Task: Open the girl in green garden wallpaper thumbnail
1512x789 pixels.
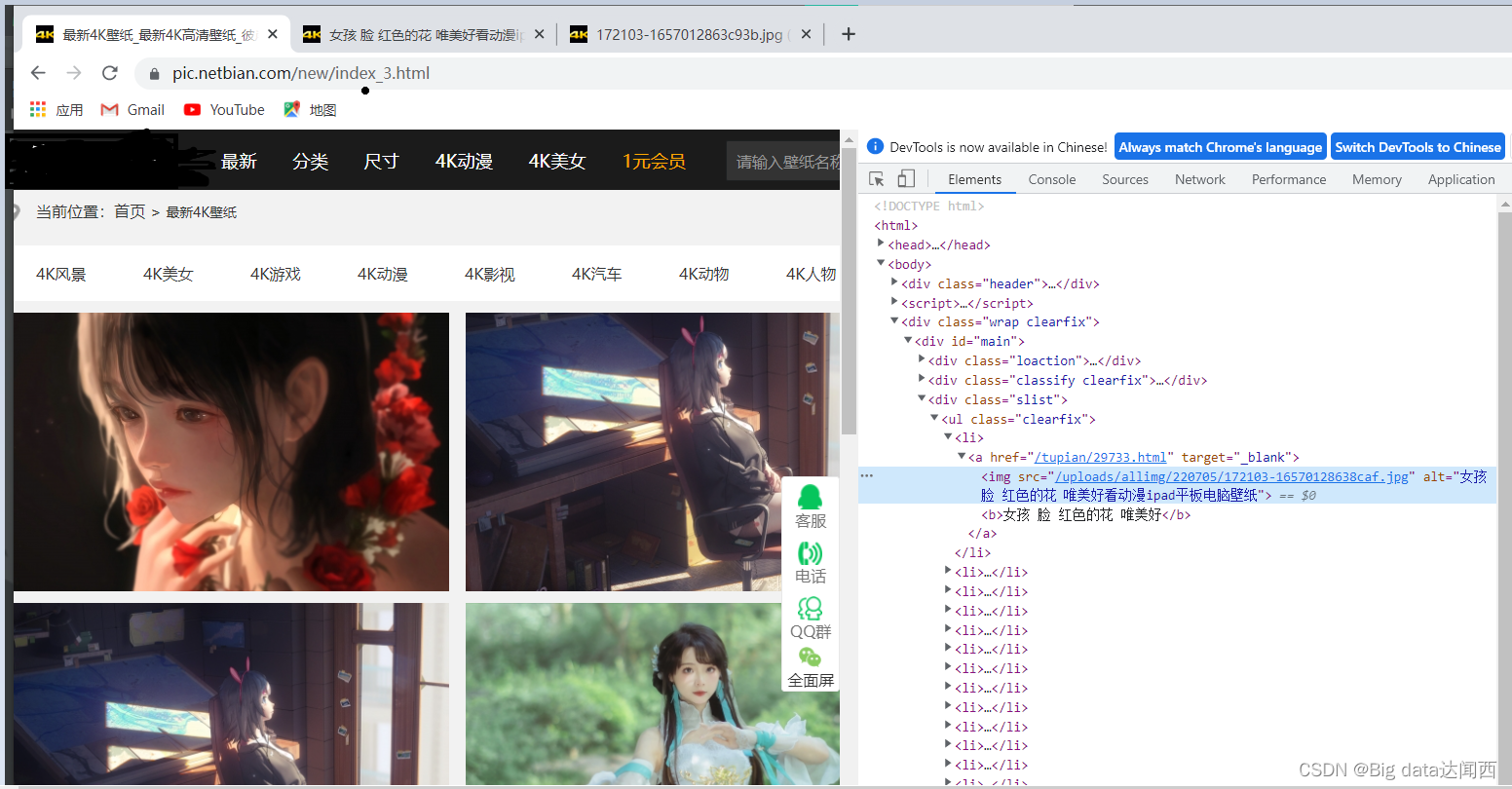Action: tap(653, 694)
